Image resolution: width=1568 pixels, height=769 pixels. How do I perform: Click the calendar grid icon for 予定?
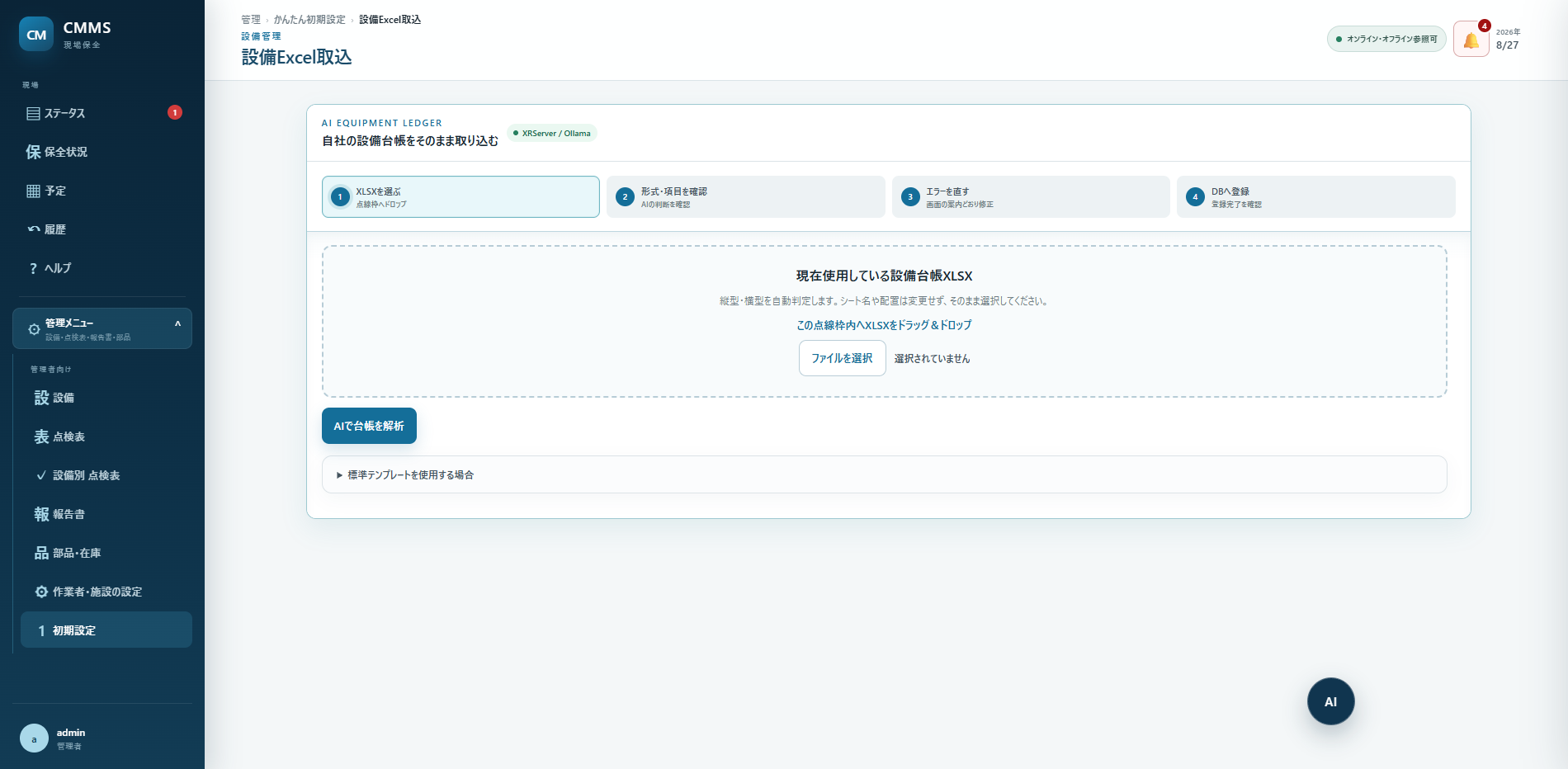(33, 191)
